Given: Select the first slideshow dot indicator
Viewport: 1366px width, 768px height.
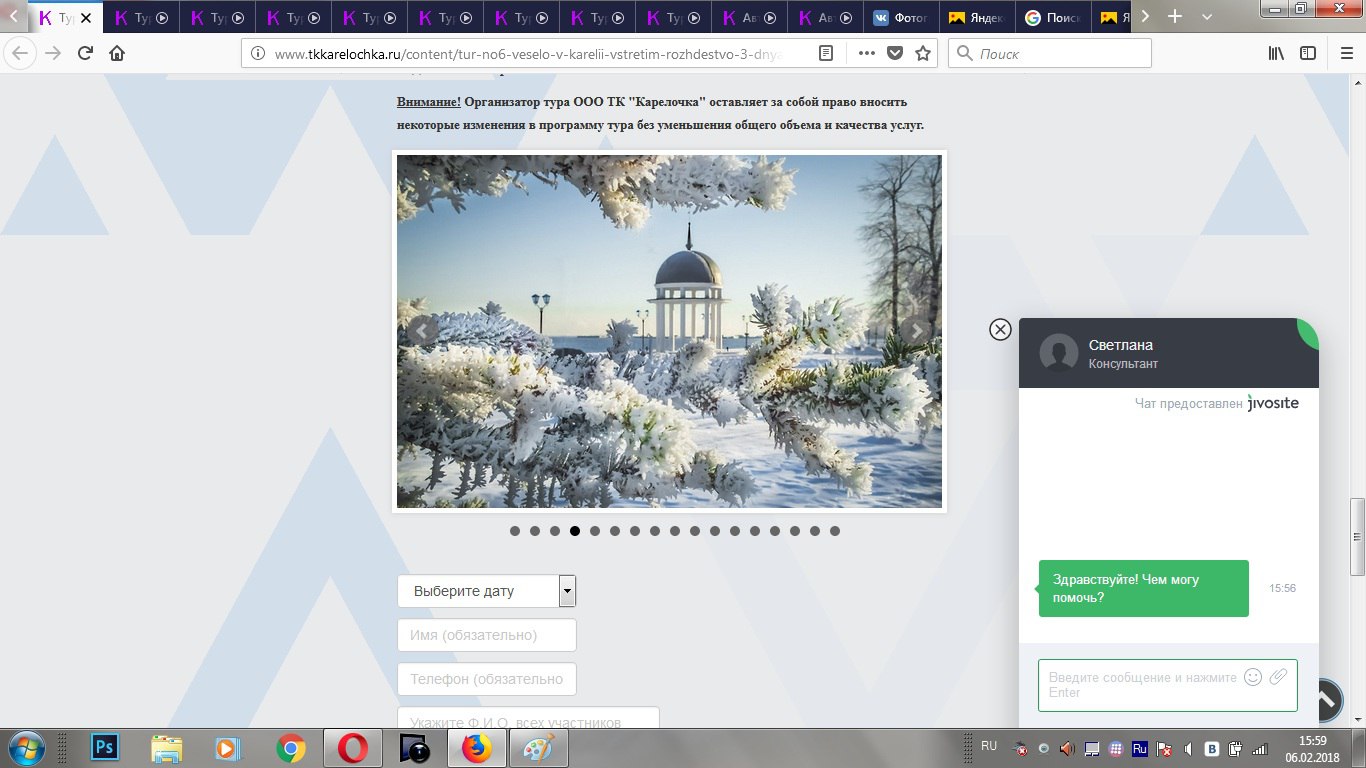Looking at the screenshot, I should (515, 531).
